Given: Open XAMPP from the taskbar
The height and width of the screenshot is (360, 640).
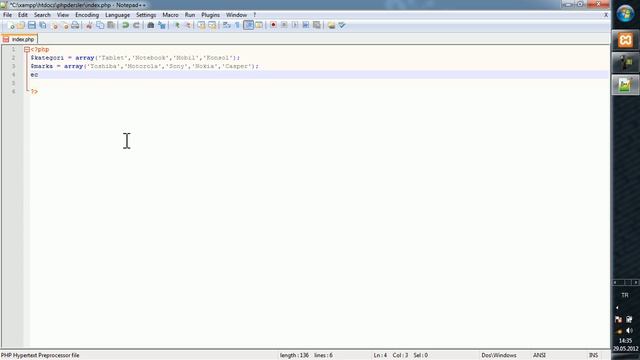Looking at the screenshot, I should coord(625,40).
